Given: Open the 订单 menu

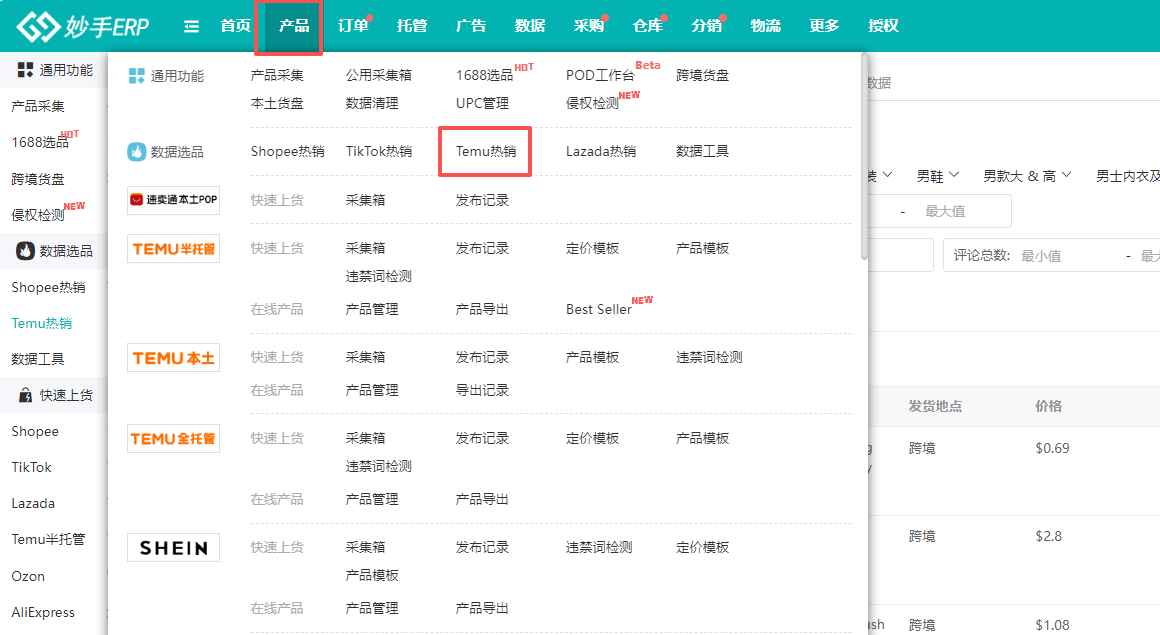Looking at the screenshot, I should tap(353, 26).
